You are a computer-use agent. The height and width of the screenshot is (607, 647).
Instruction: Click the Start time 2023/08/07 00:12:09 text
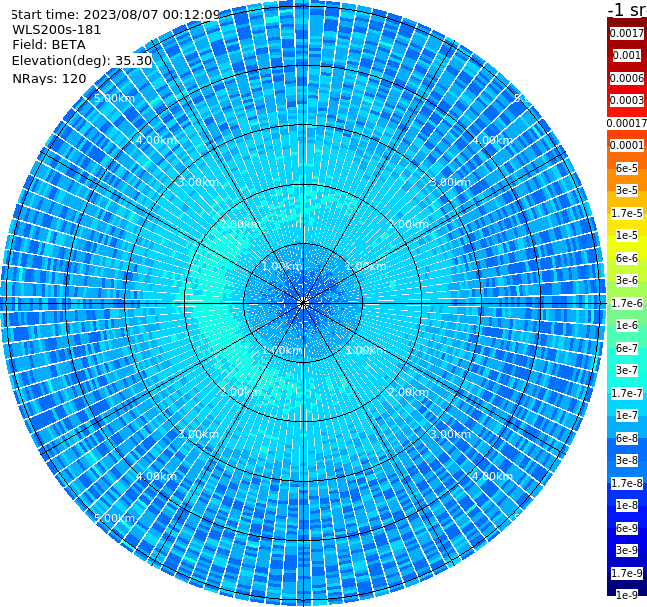point(115,15)
